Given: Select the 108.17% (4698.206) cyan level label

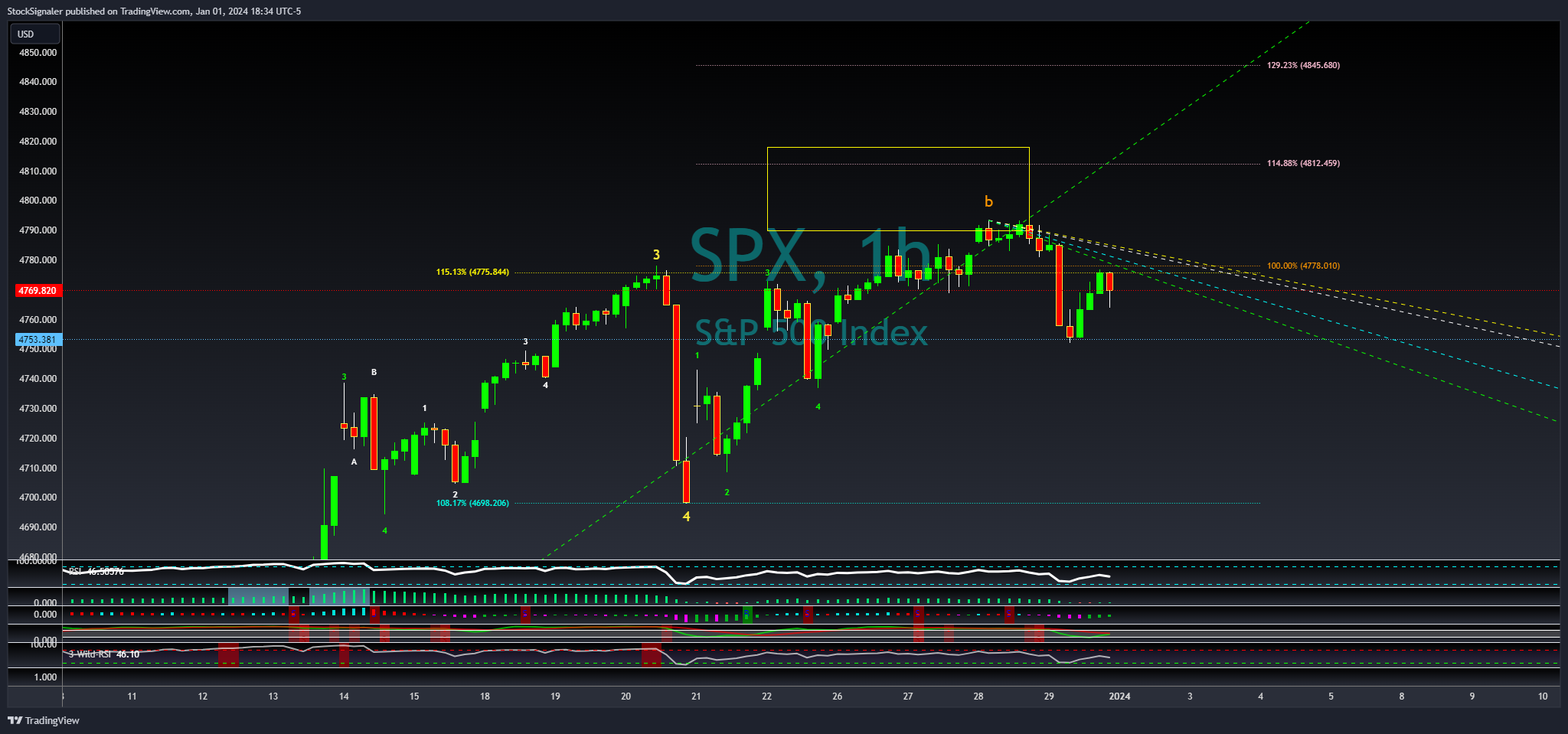Looking at the screenshot, I should pos(472,504).
